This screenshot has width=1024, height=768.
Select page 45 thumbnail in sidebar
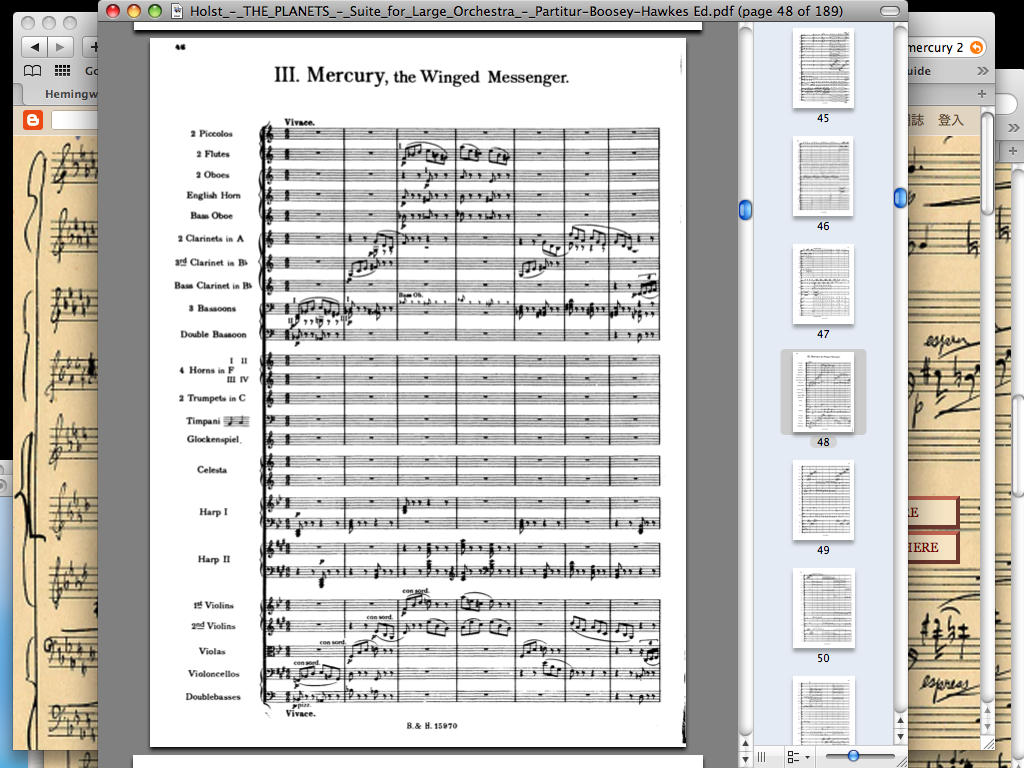(x=823, y=68)
